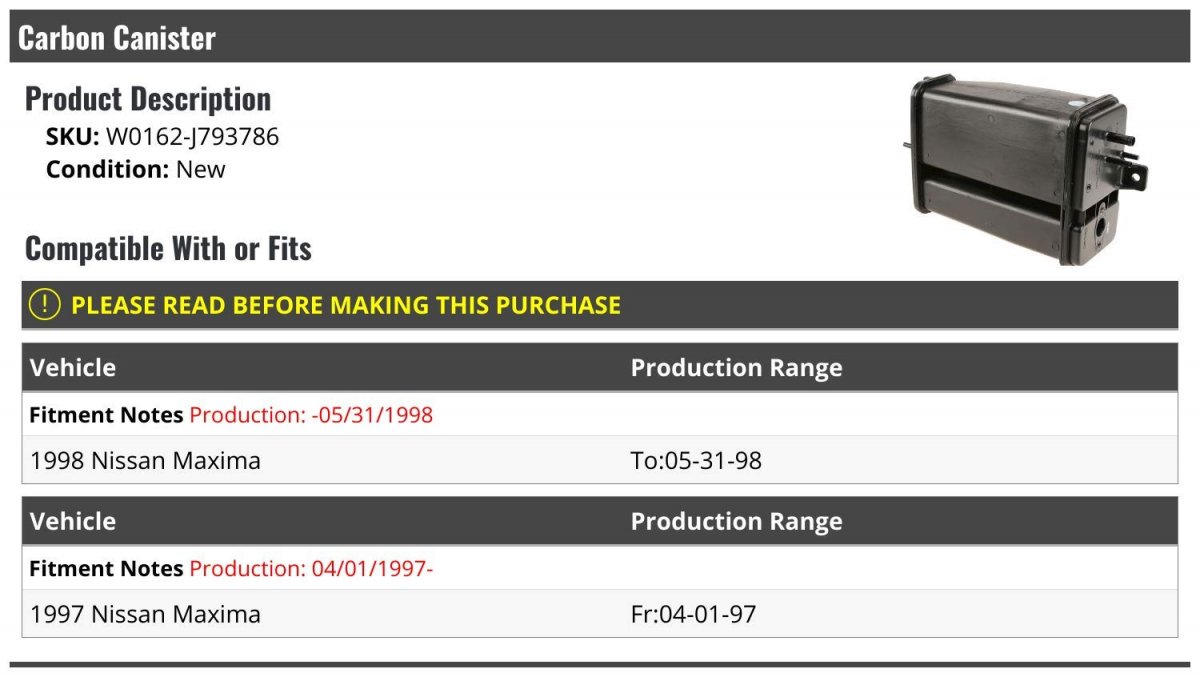Click the red Production: -05/31/1998 note
This screenshot has width=1200, height=677.
(x=311, y=415)
